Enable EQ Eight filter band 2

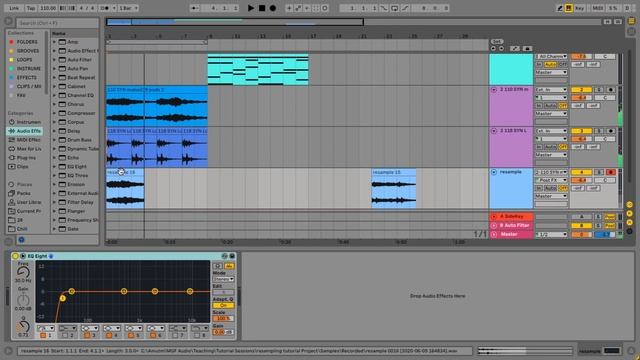[64, 335]
